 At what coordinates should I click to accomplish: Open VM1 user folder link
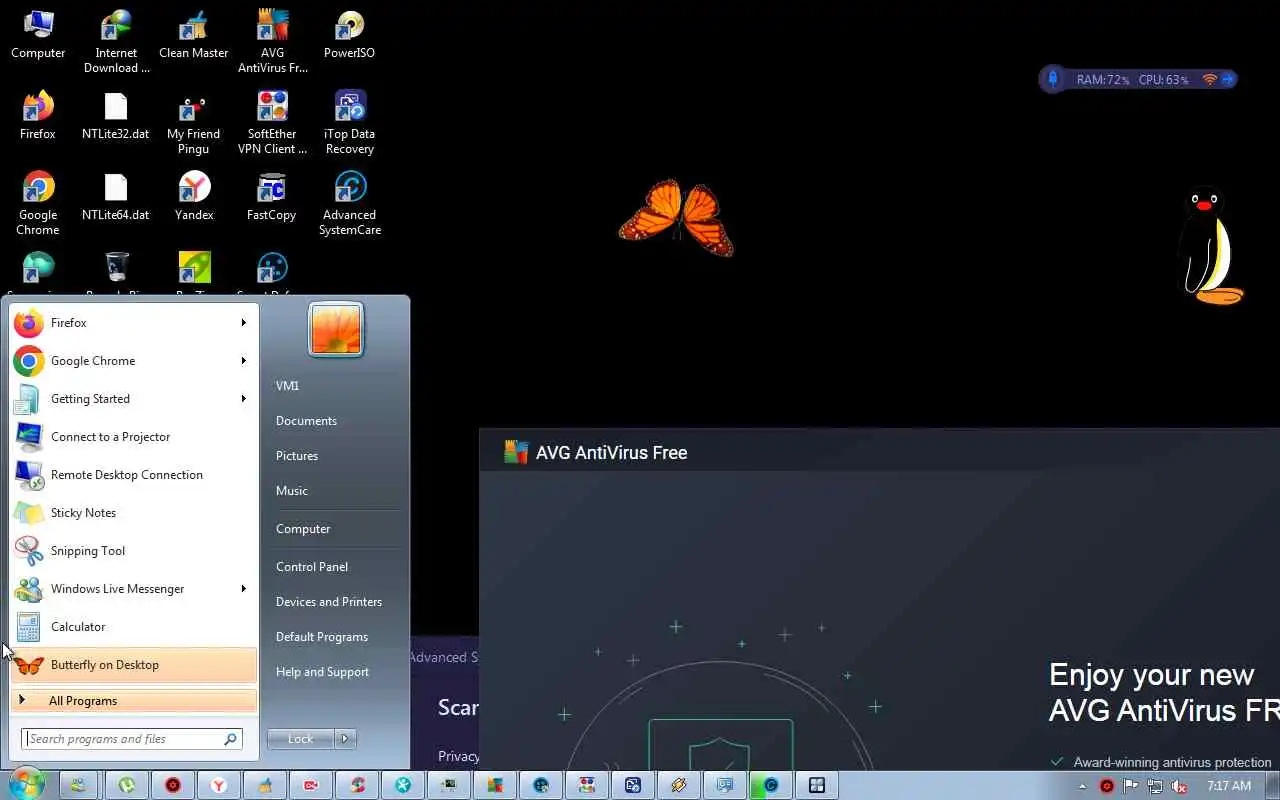pyautogui.click(x=288, y=386)
